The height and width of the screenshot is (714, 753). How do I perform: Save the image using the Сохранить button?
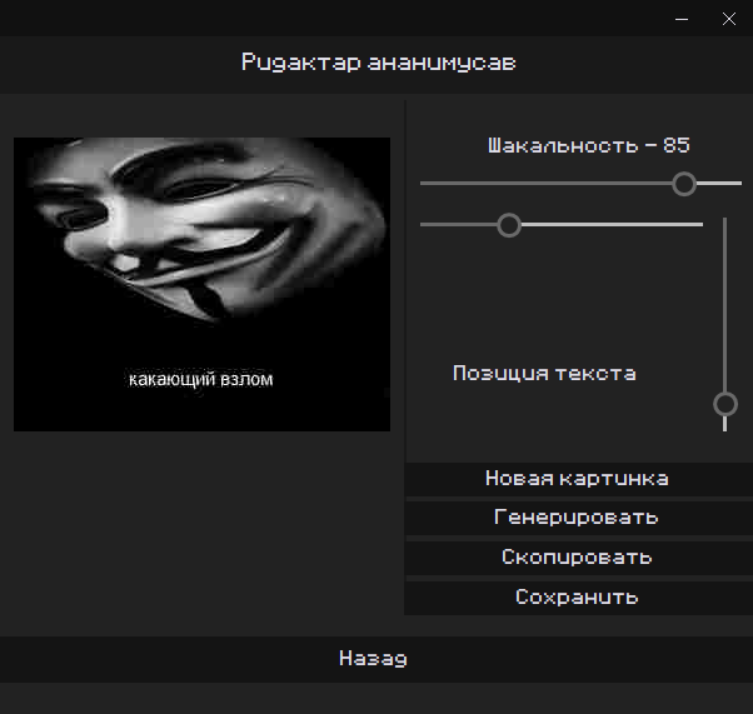[578, 598]
